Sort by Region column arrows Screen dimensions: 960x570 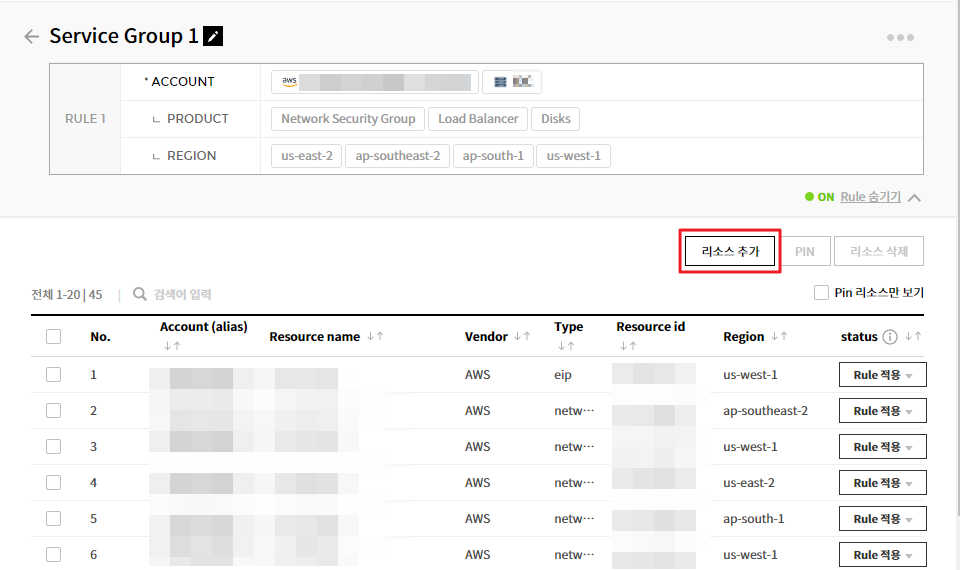coord(778,337)
